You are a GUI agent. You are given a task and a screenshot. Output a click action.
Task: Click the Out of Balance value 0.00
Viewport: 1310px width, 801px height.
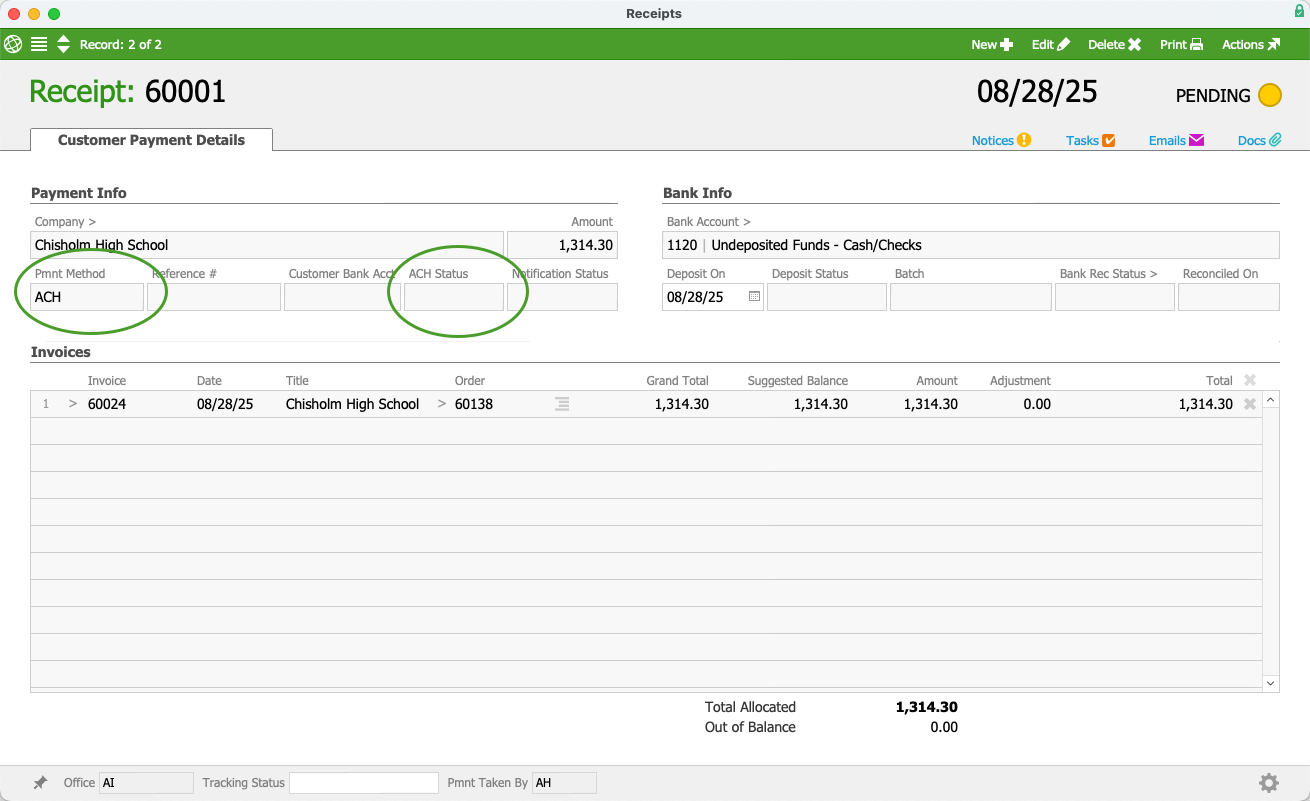[x=944, y=727]
